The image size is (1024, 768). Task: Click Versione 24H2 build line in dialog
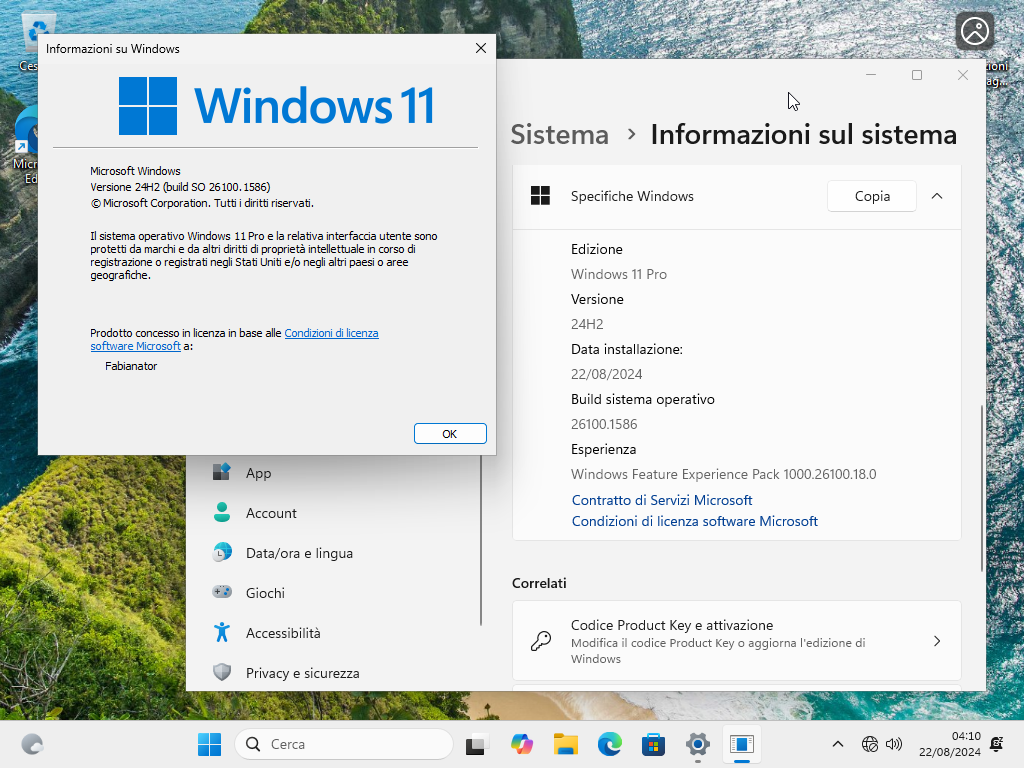click(180, 187)
